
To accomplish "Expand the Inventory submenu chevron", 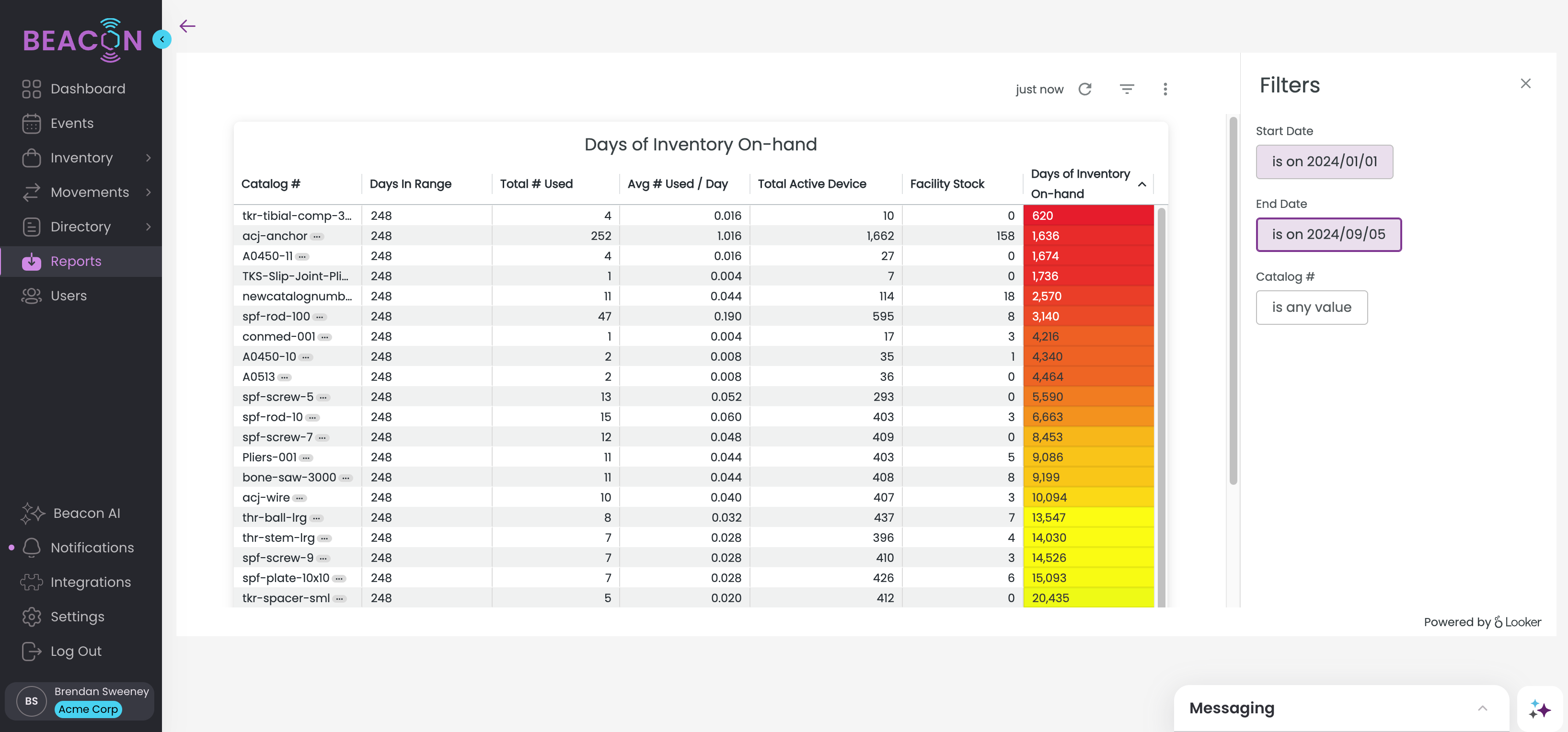I will point(149,158).
